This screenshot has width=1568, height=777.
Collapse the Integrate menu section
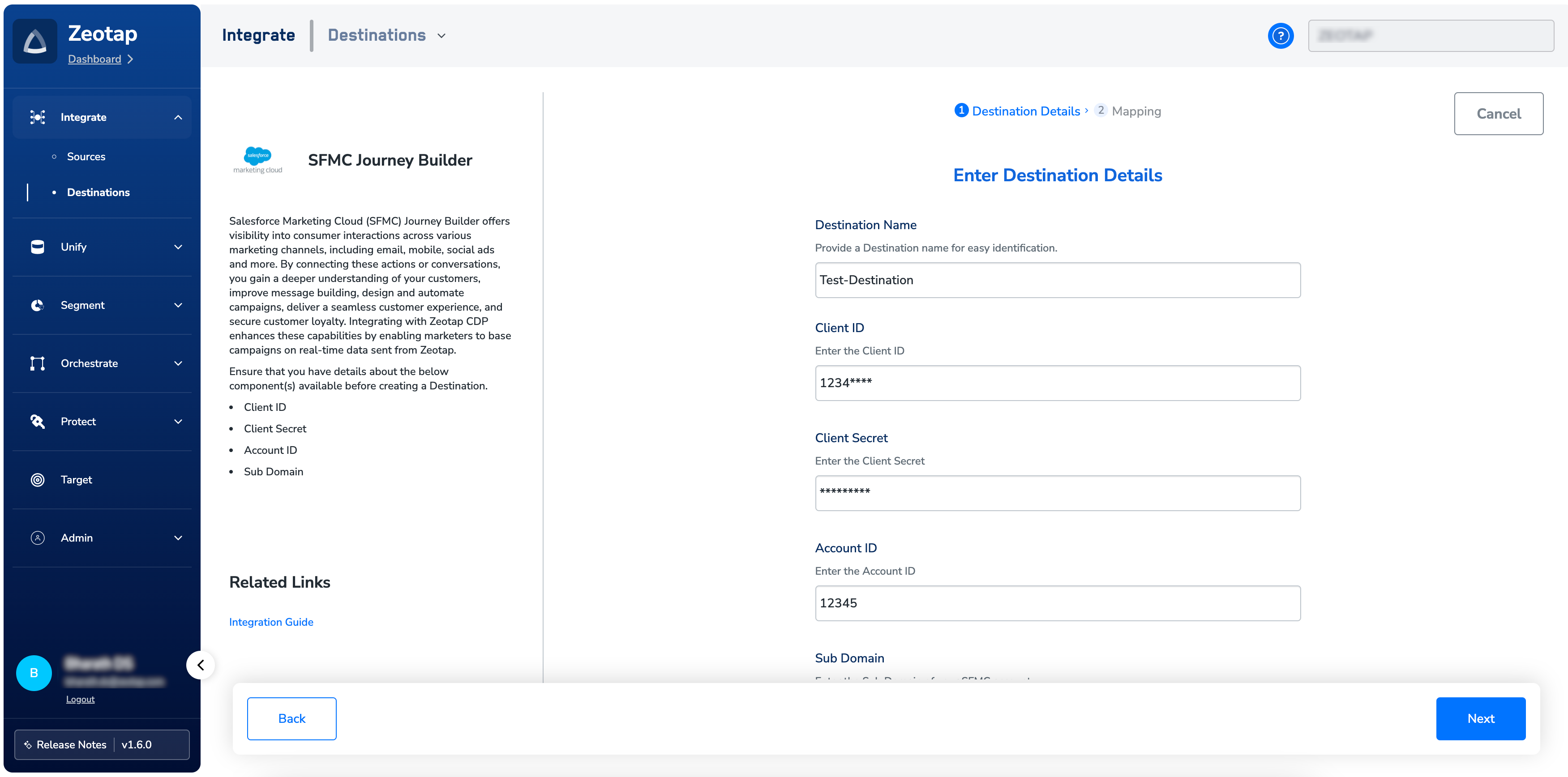click(x=178, y=117)
